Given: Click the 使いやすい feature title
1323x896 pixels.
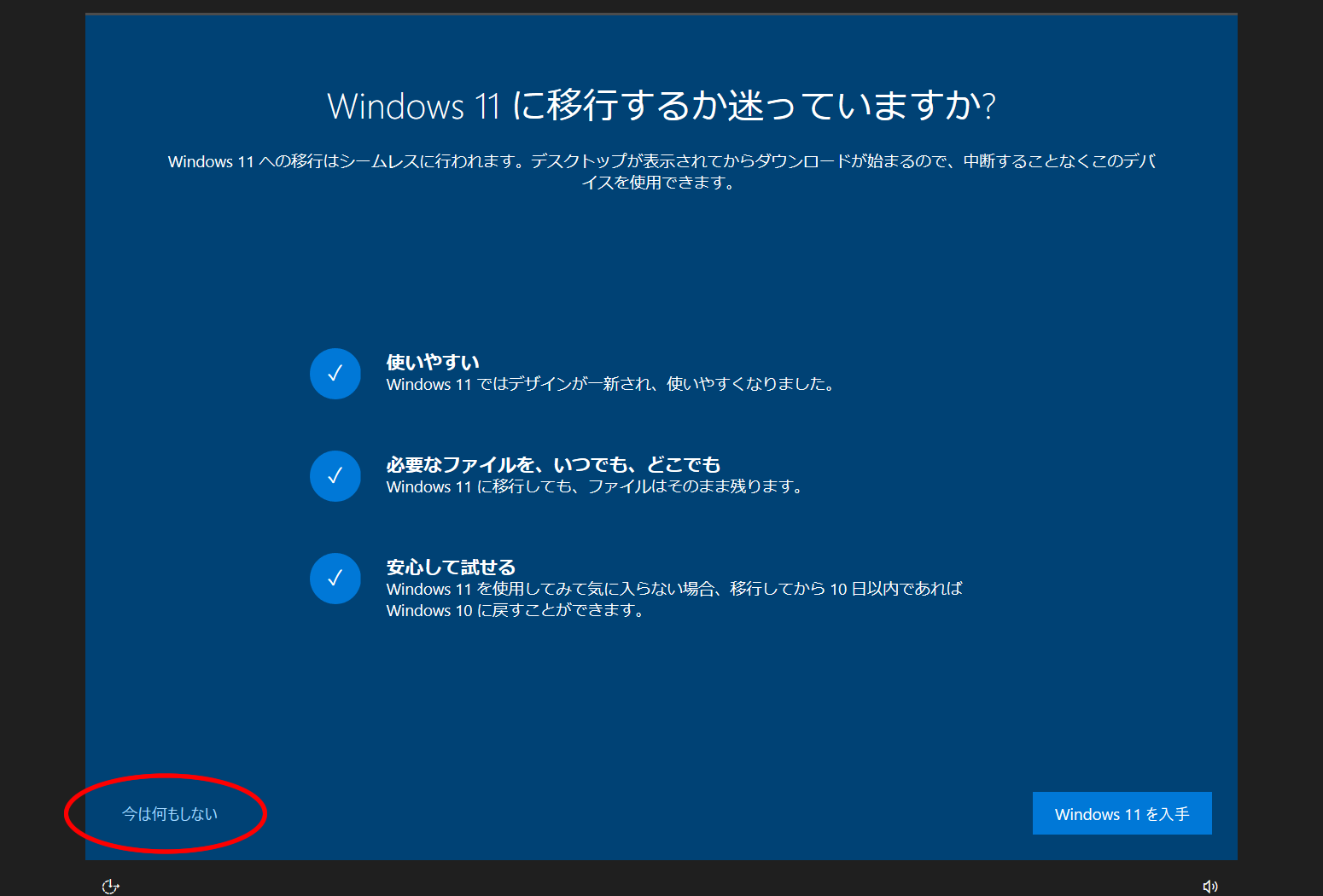Looking at the screenshot, I should pyautogui.click(x=433, y=363).
